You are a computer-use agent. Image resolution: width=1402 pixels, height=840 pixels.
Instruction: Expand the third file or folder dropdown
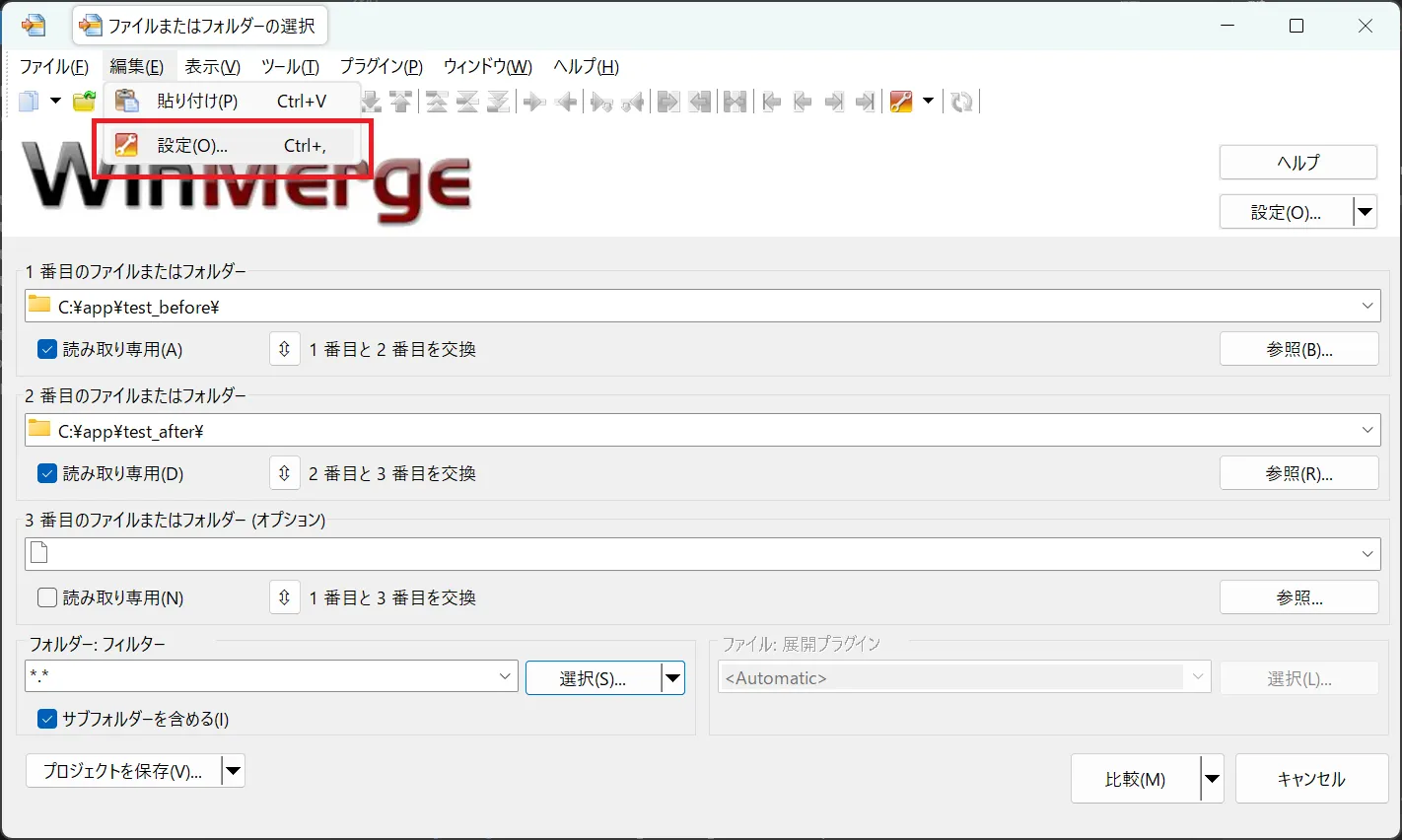(1367, 554)
